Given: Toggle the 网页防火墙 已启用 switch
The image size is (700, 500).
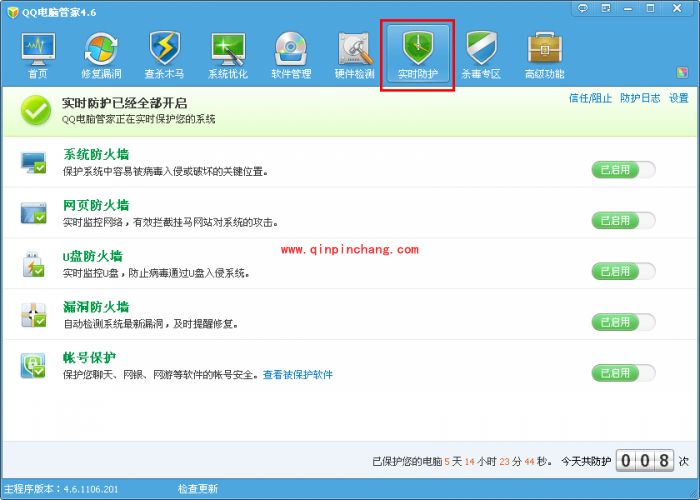Looking at the screenshot, I should [623, 221].
